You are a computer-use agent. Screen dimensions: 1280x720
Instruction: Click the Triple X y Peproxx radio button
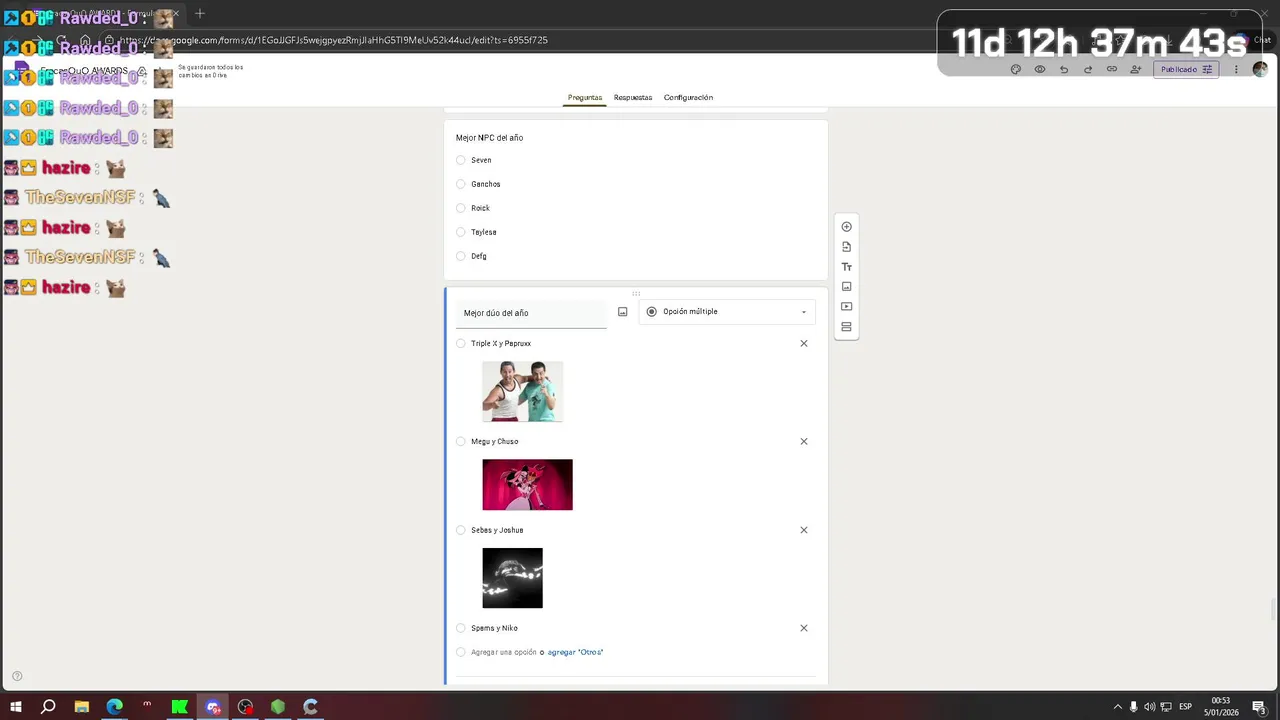pyautogui.click(x=461, y=343)
